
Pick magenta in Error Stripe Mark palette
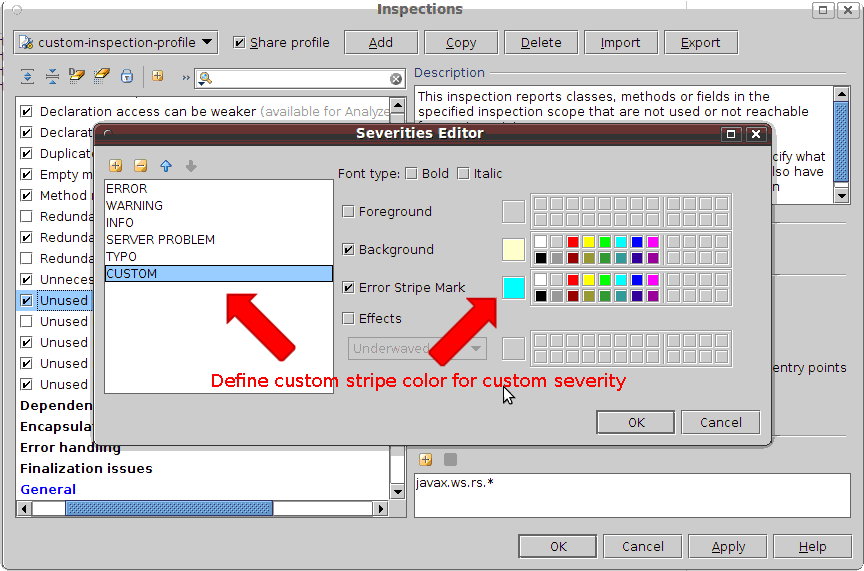(x=653, y=280)
